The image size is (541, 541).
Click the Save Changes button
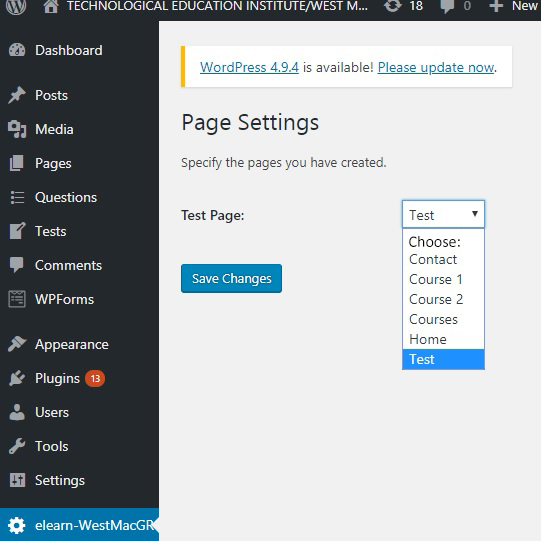(231, 278)
